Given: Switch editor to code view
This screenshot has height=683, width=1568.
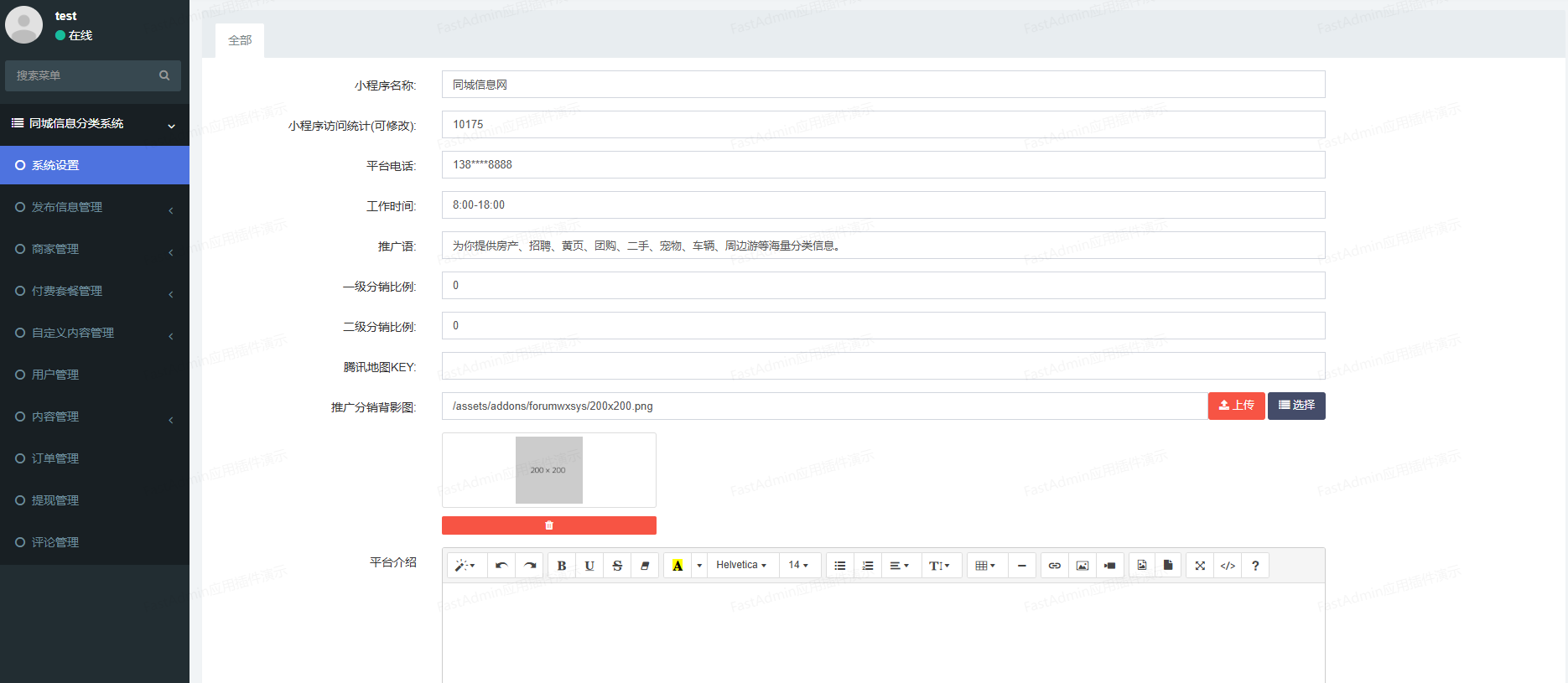Looking at the screenshot, I should 1228,566.
